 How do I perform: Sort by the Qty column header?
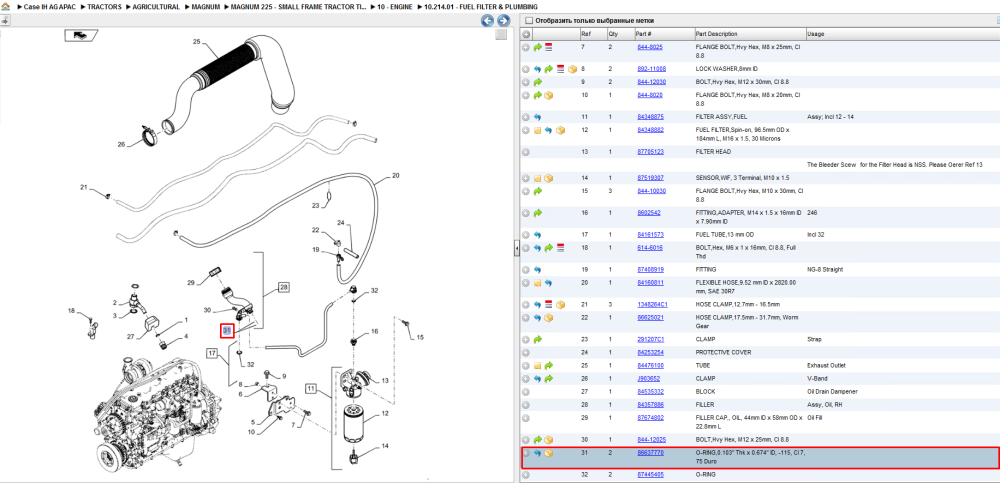point(619,34)
